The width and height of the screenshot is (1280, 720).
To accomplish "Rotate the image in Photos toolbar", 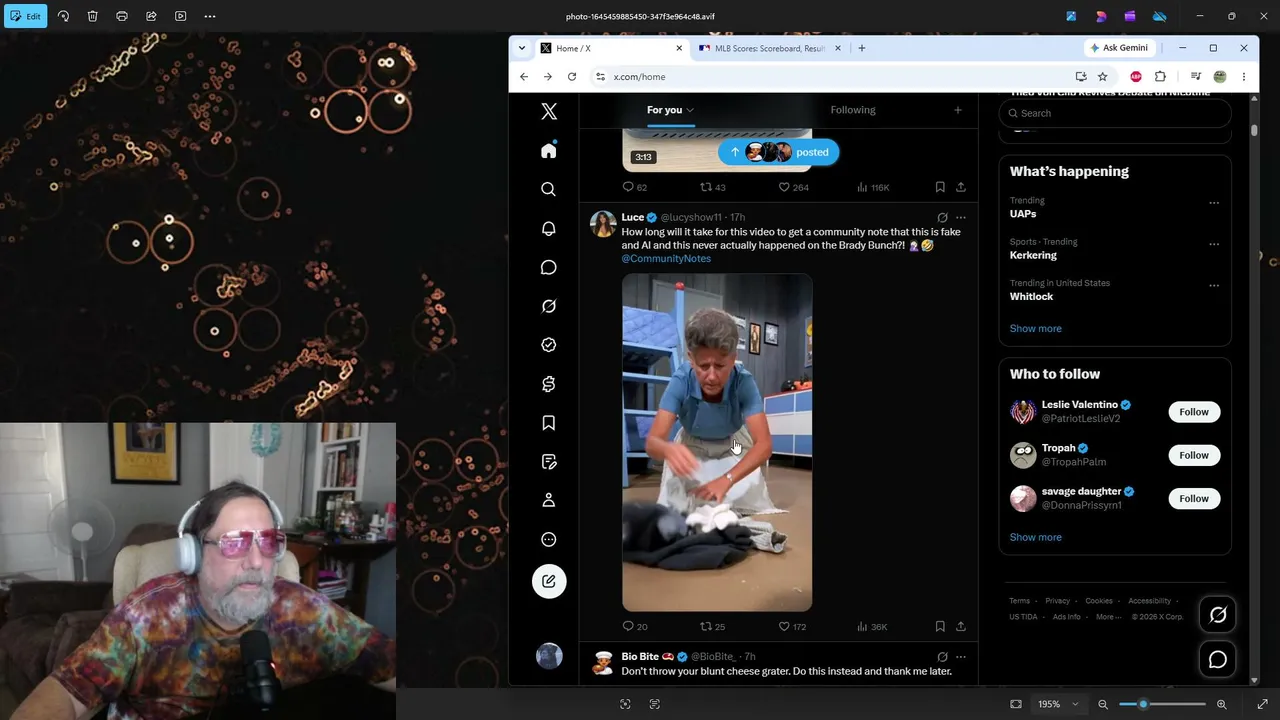I will (63, 16).
